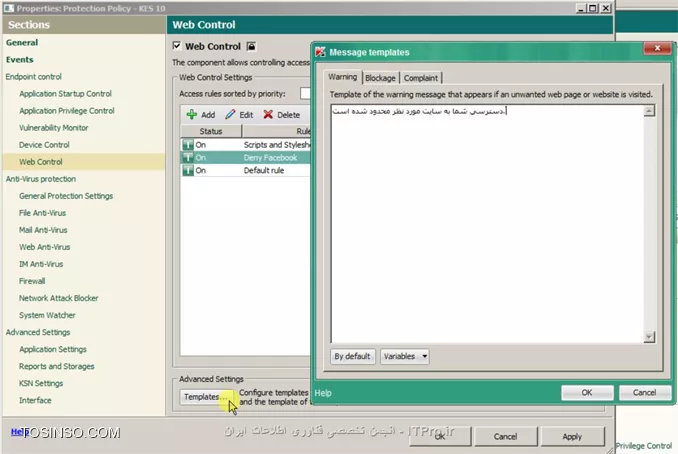Open IM Anti-Virus section
678x454 pixels.
(x=41, y=264)
